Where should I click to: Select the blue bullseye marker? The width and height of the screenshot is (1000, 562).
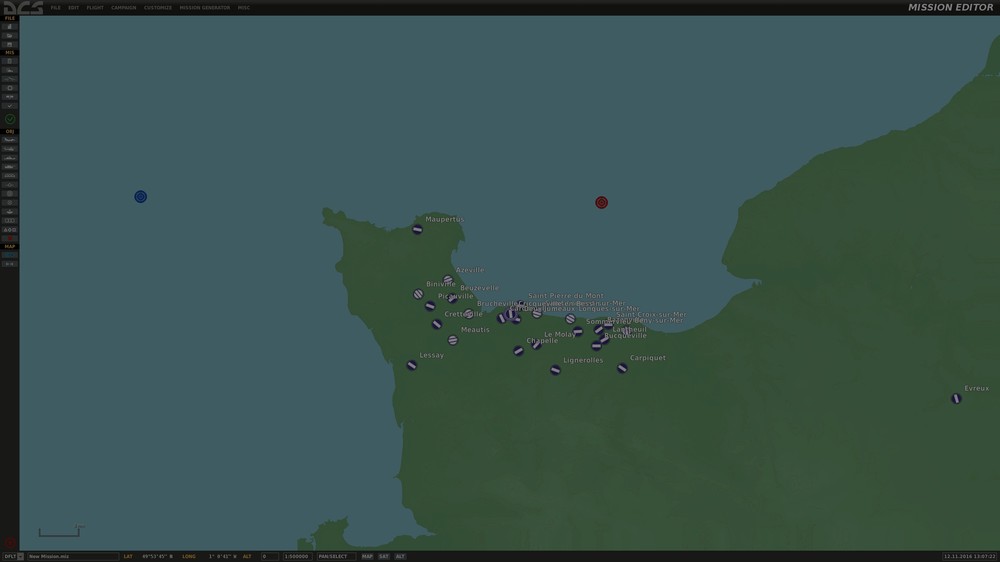pos(140,196)
